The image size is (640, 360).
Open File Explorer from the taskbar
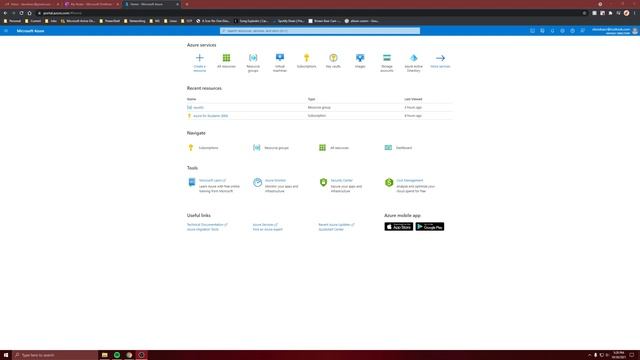click(104, 355)
